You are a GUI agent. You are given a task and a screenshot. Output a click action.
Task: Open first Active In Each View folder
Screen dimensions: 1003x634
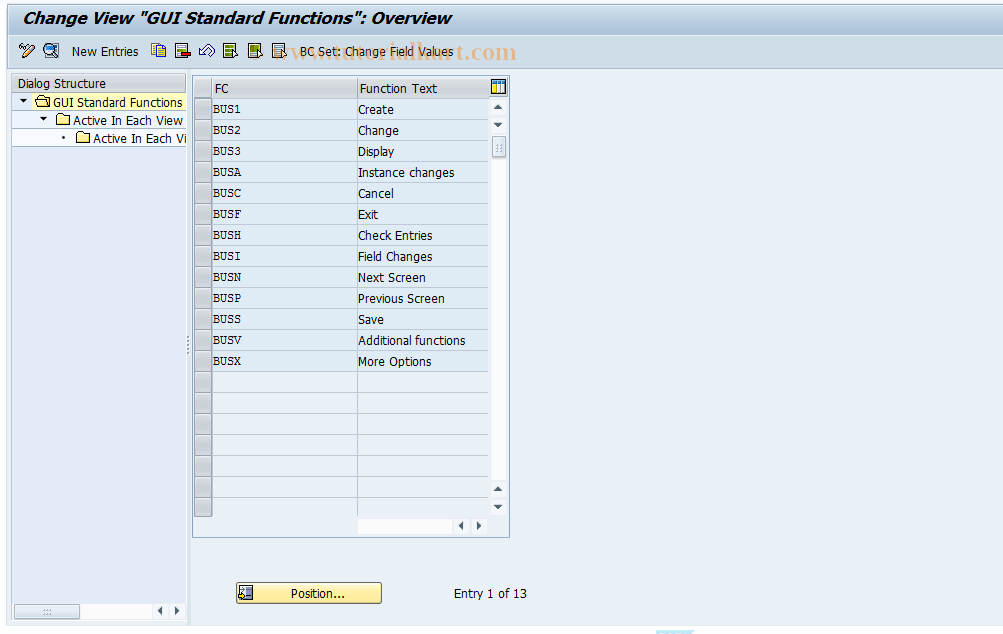120,120
